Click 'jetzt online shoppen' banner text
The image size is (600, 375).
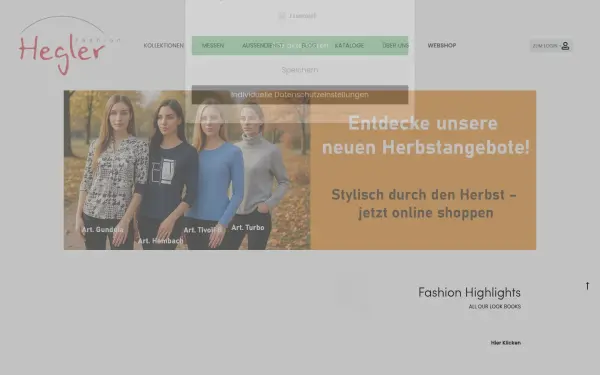426,213
